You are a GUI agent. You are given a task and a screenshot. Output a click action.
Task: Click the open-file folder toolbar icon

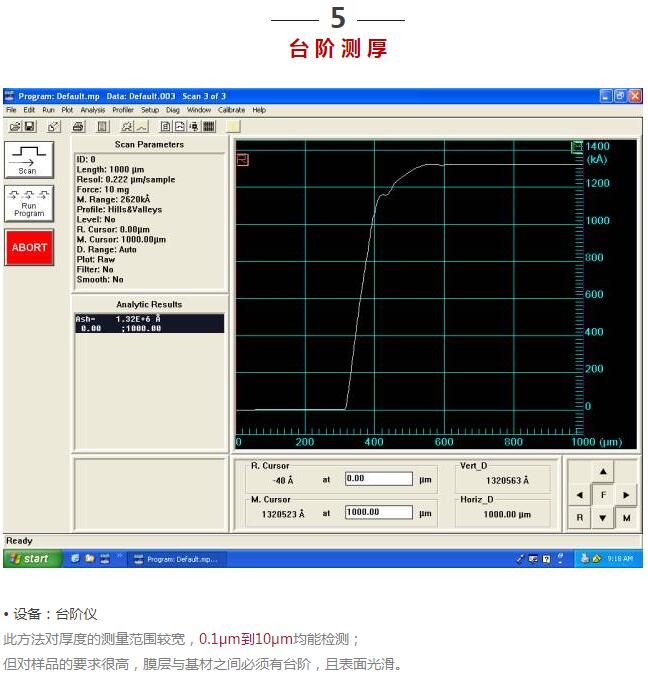pyautogui.click(x=15, y=127)
